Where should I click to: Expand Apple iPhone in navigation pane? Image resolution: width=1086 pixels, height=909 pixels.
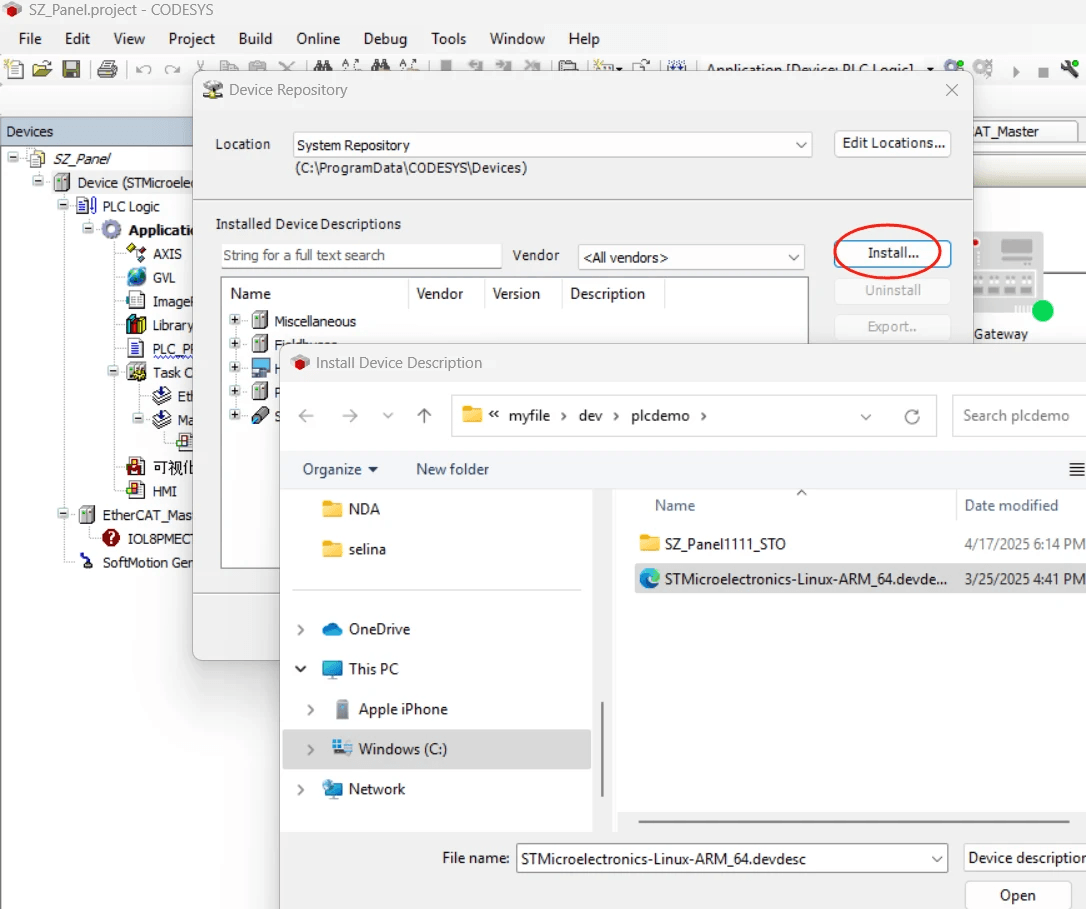tap(310, 709)
